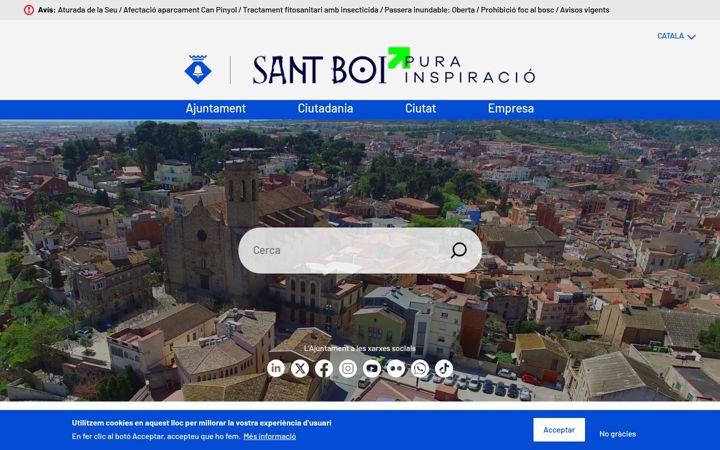This screenshot has height=450, width=720.
Task: Open the Passera inundable: Oberta notice
Action: click(429, 10)
